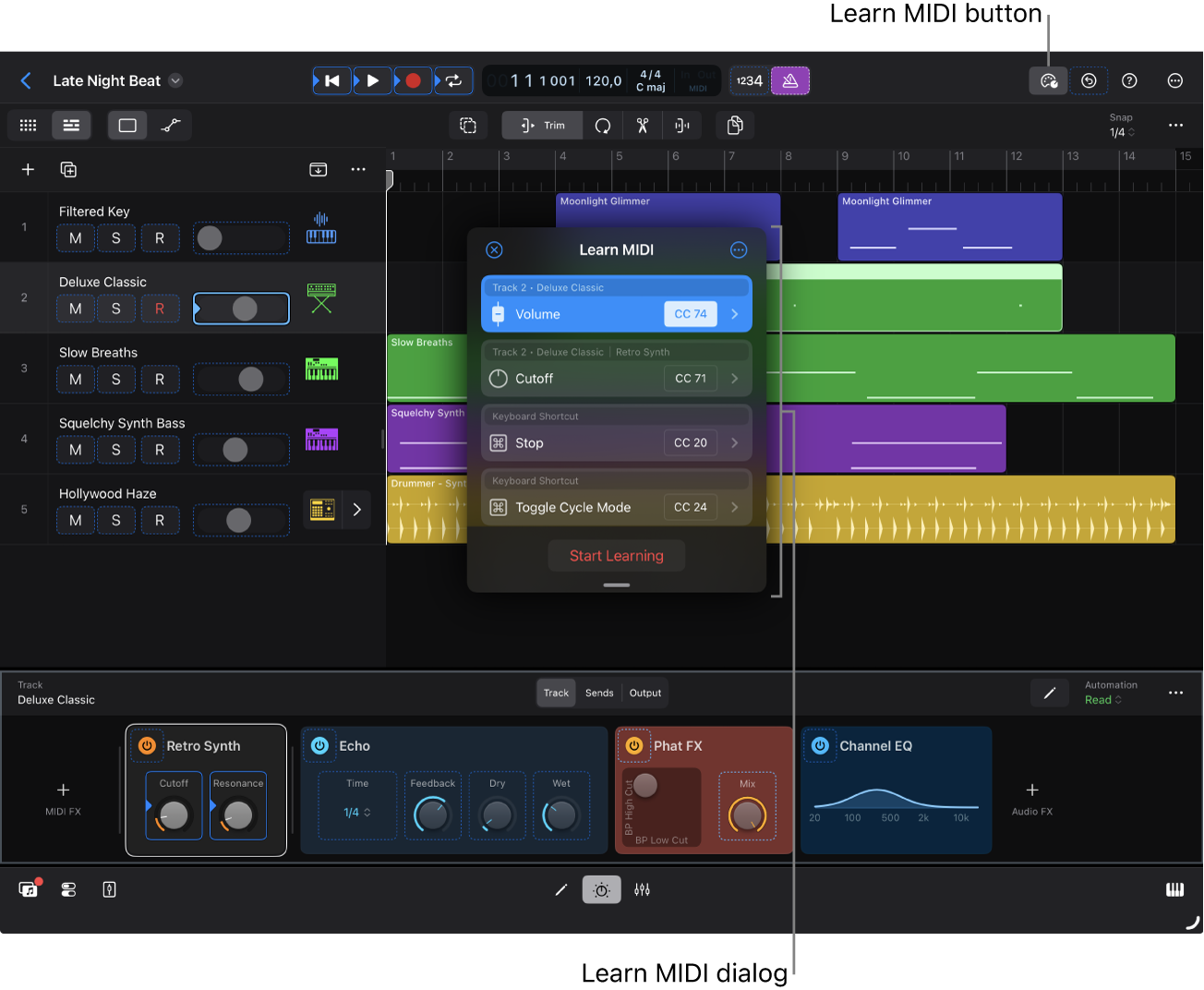Open the Browser panel icon

[x=28, y=889]
